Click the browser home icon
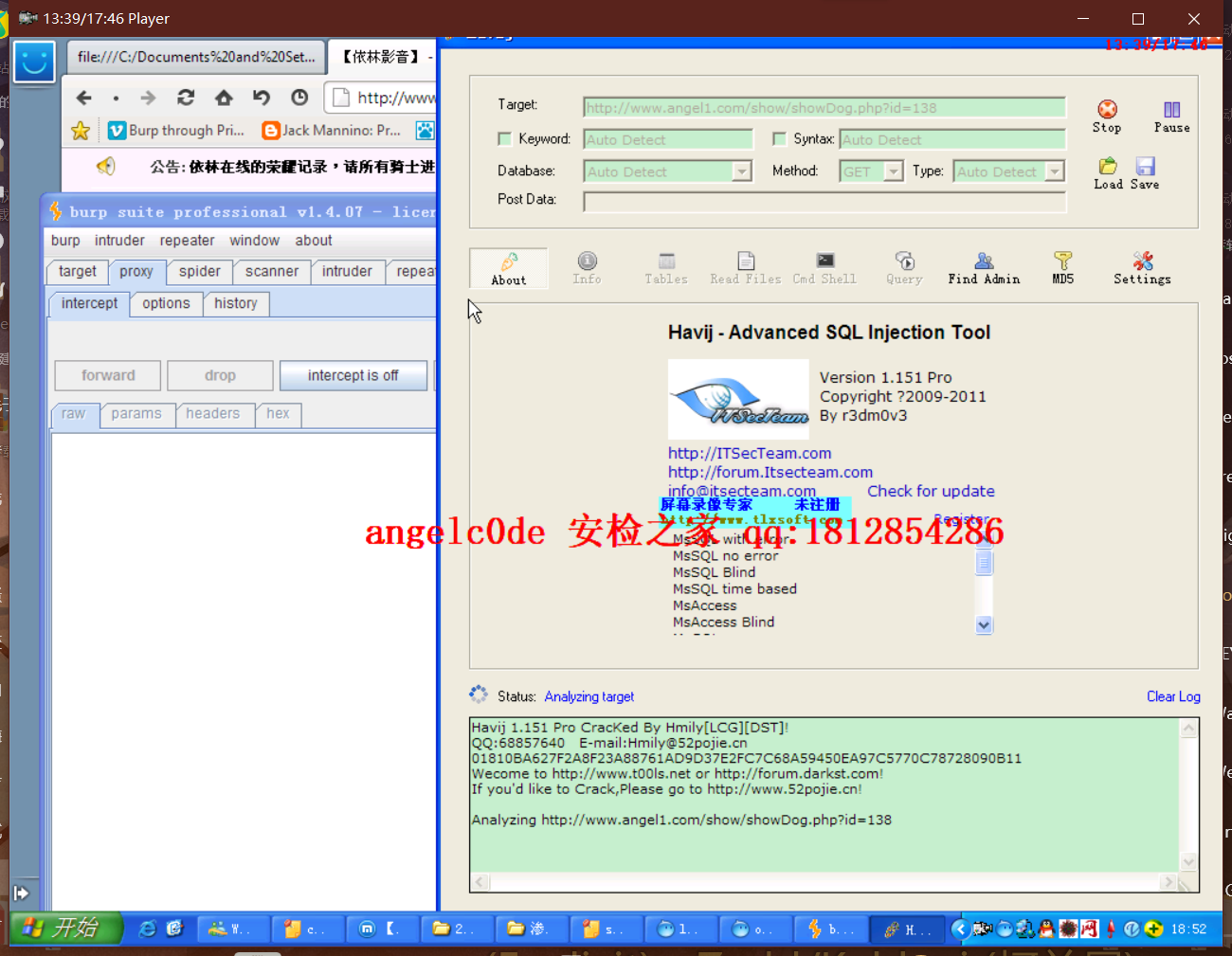The height and width of the screenshot is (956, 1232). (224, 98)
